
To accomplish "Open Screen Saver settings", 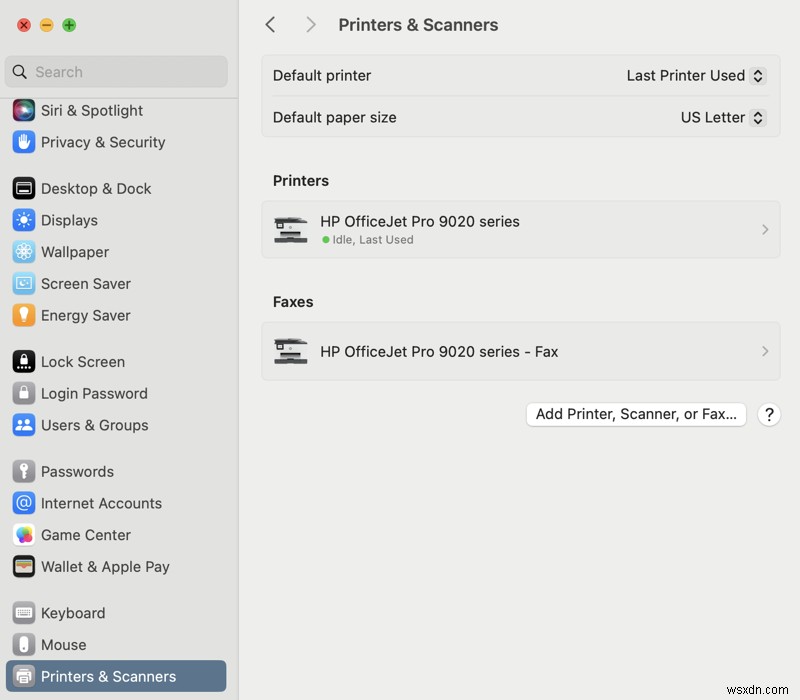I will click(86, 283).
